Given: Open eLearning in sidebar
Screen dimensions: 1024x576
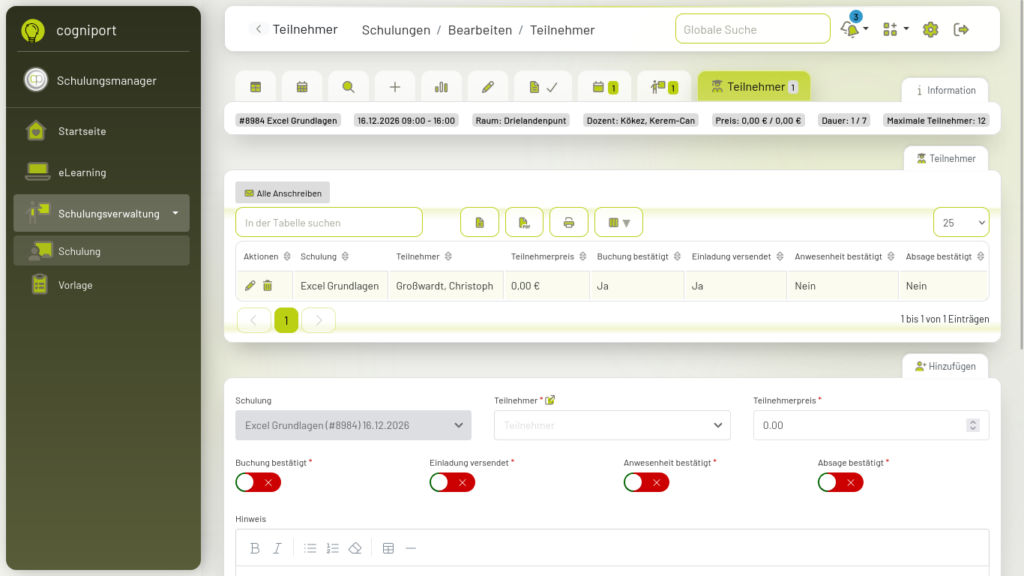Looking at the screenshot, I should [101, 172].
